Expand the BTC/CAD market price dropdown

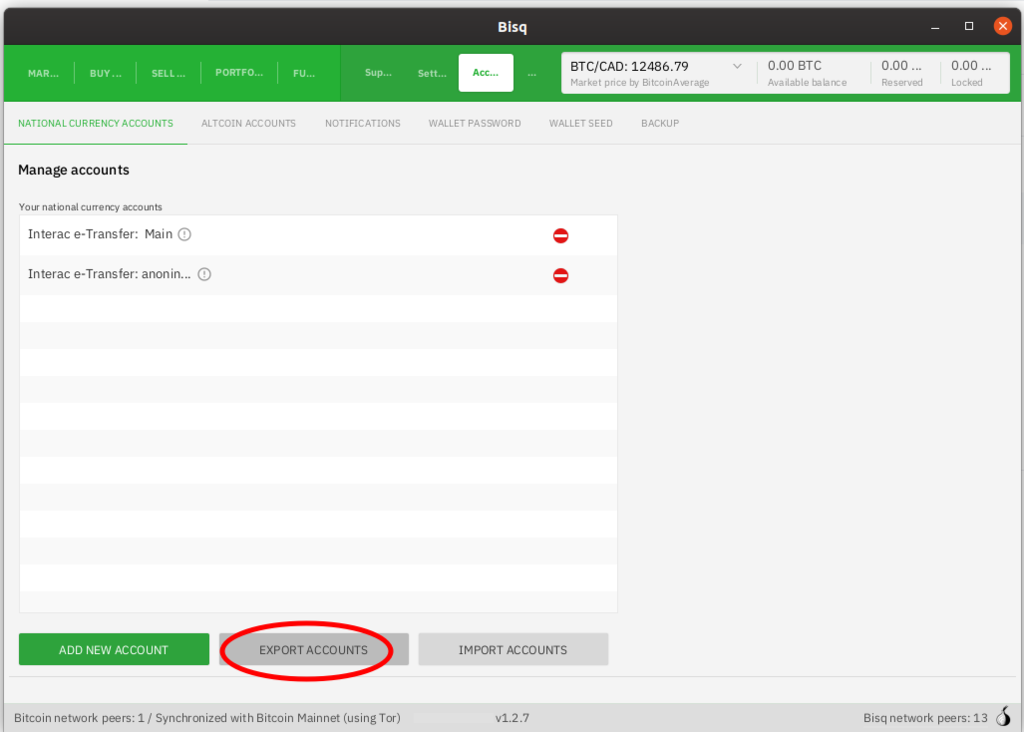[738, 67]
